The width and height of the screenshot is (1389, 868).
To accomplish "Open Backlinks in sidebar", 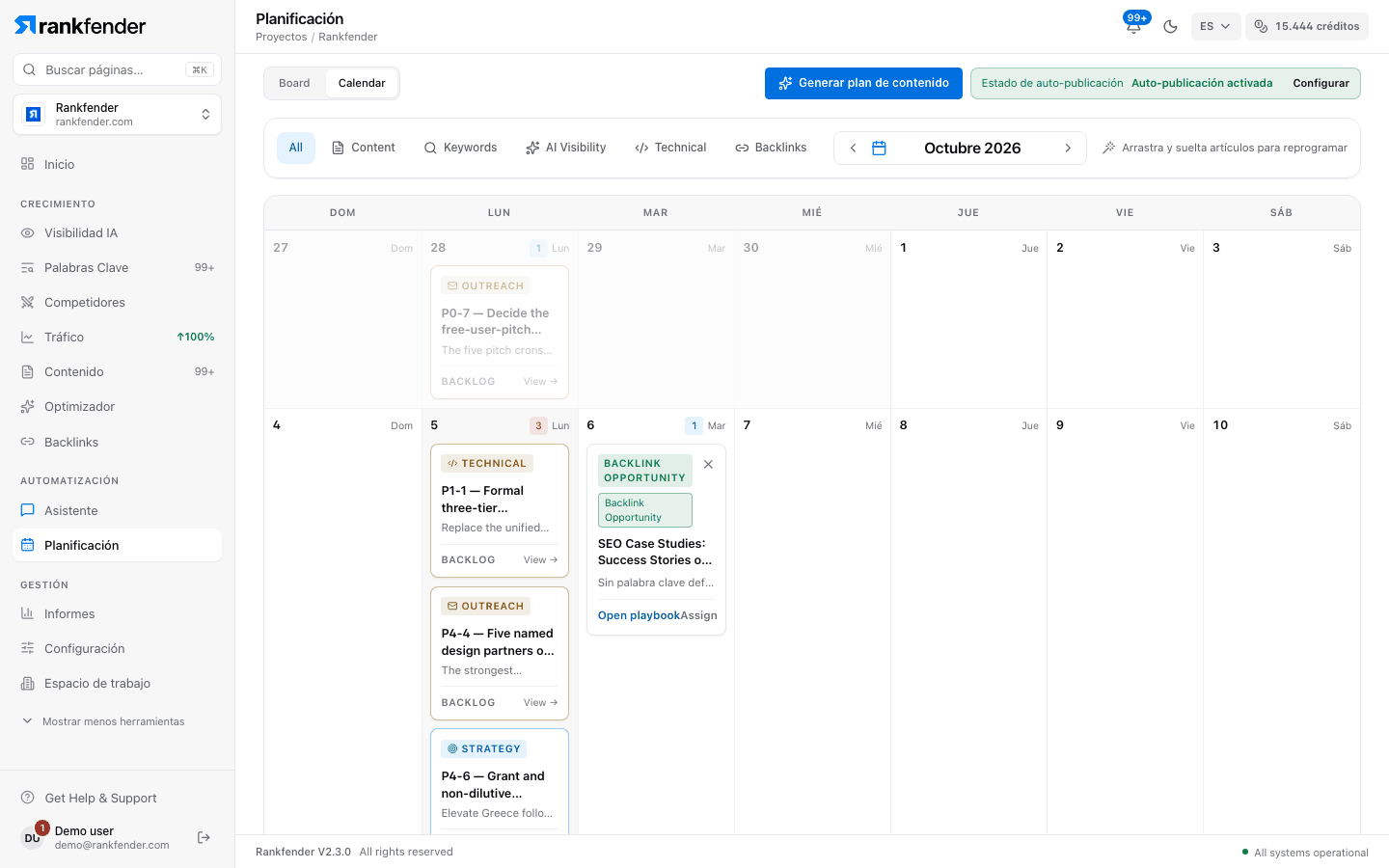I will tap(118, 442).
